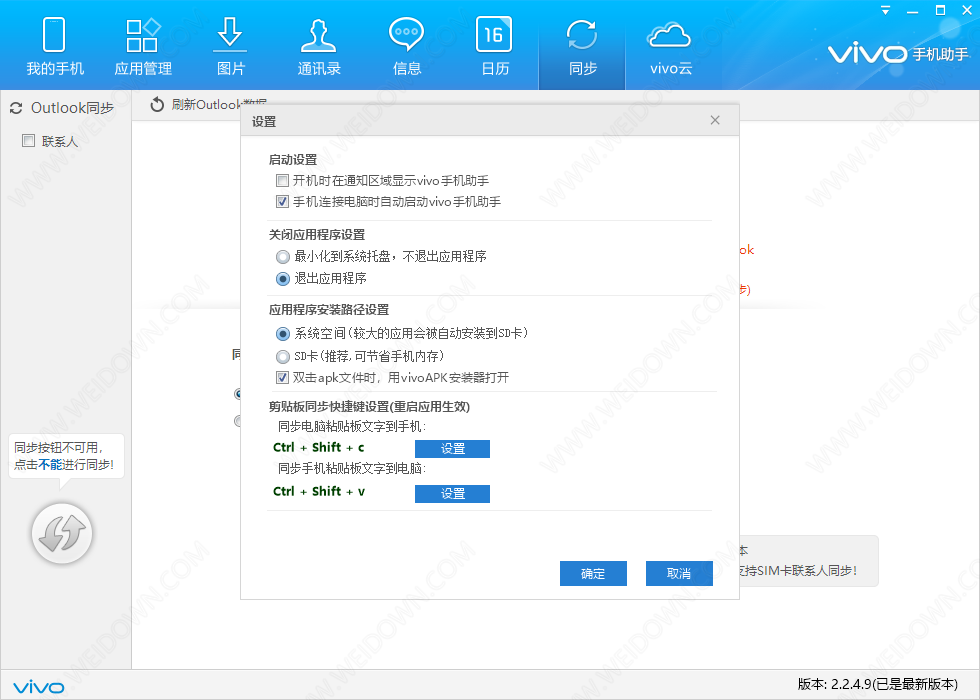Click the 同步电脑粘贴板文字到手机 label
The image size is (980, 700).
coord(352,426)
